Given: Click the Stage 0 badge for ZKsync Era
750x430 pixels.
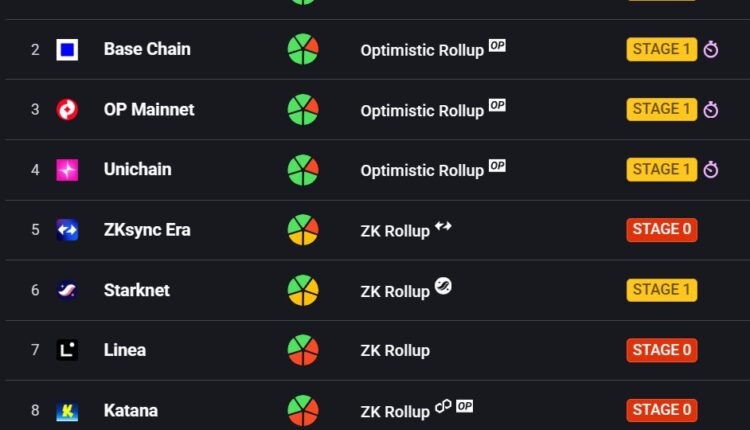Looking at the screenshot, I should (x=662, y=229).
